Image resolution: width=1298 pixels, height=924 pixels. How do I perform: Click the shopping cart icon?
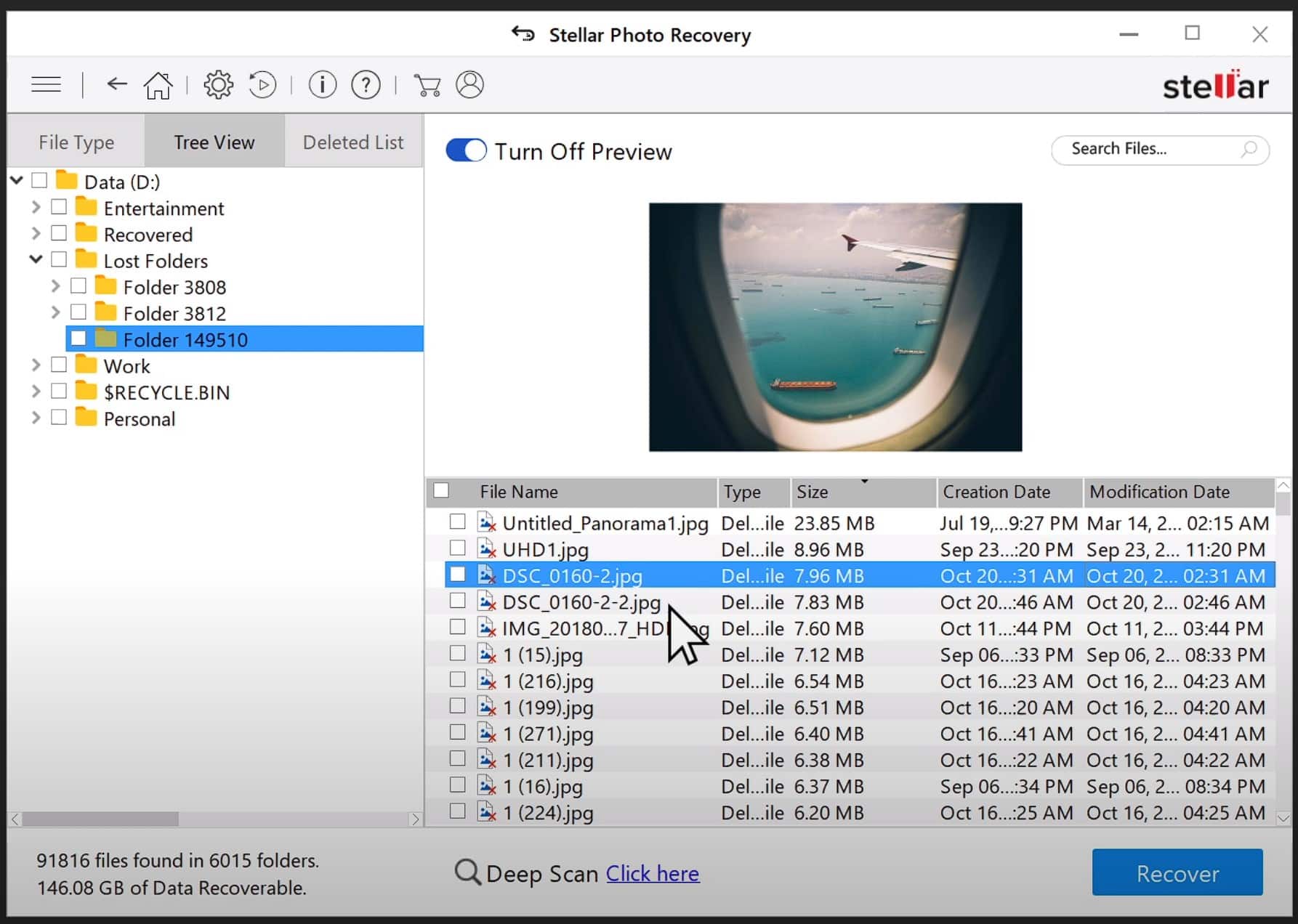(x=427, y=85)
